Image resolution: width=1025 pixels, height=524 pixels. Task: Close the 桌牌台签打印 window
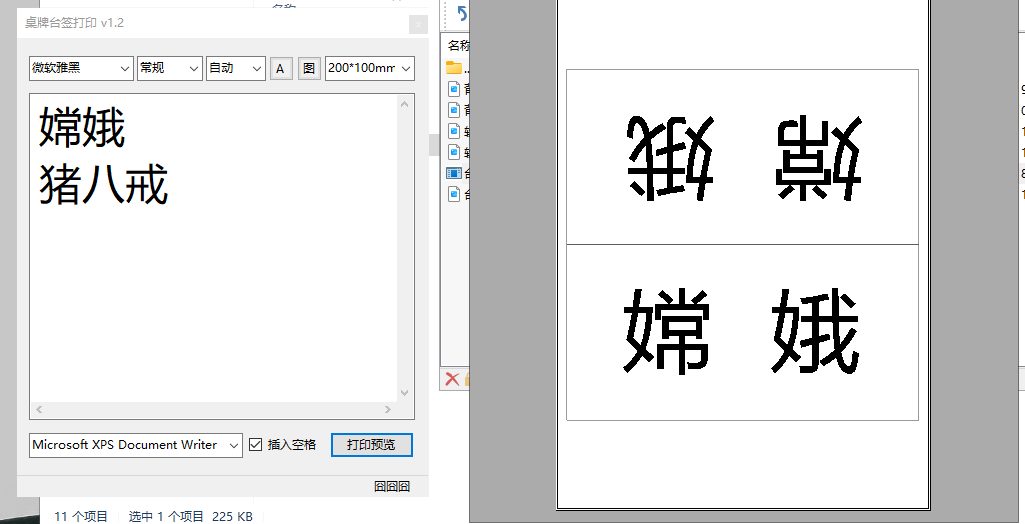tap(419, 24)
